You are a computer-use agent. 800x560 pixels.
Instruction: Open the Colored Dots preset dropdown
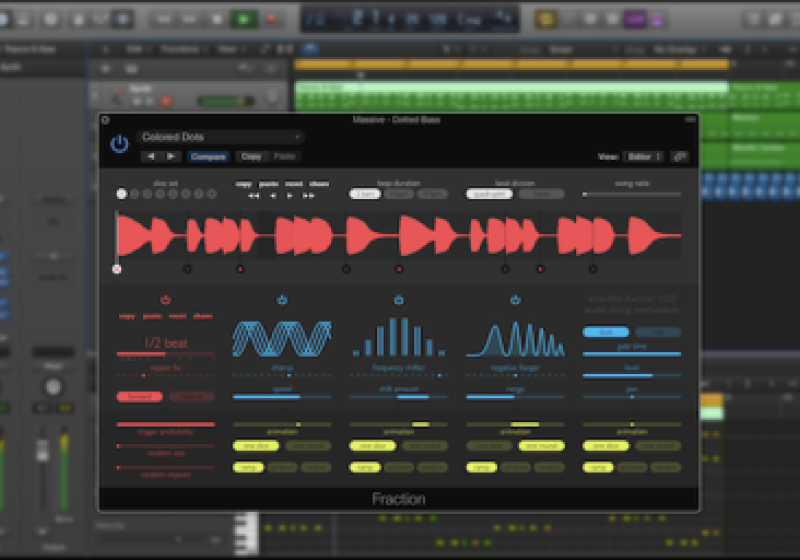point(221,137)
